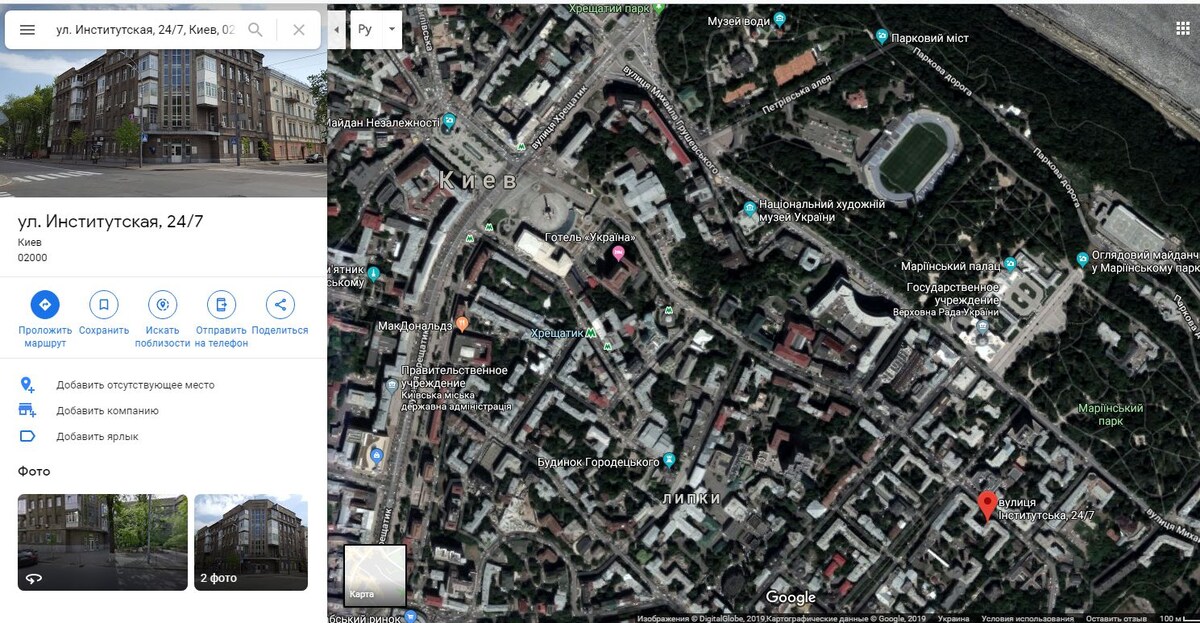Screen dimensions: 1200x623
Task: Click the Поделиться share icon
Action: pos(280,305)
